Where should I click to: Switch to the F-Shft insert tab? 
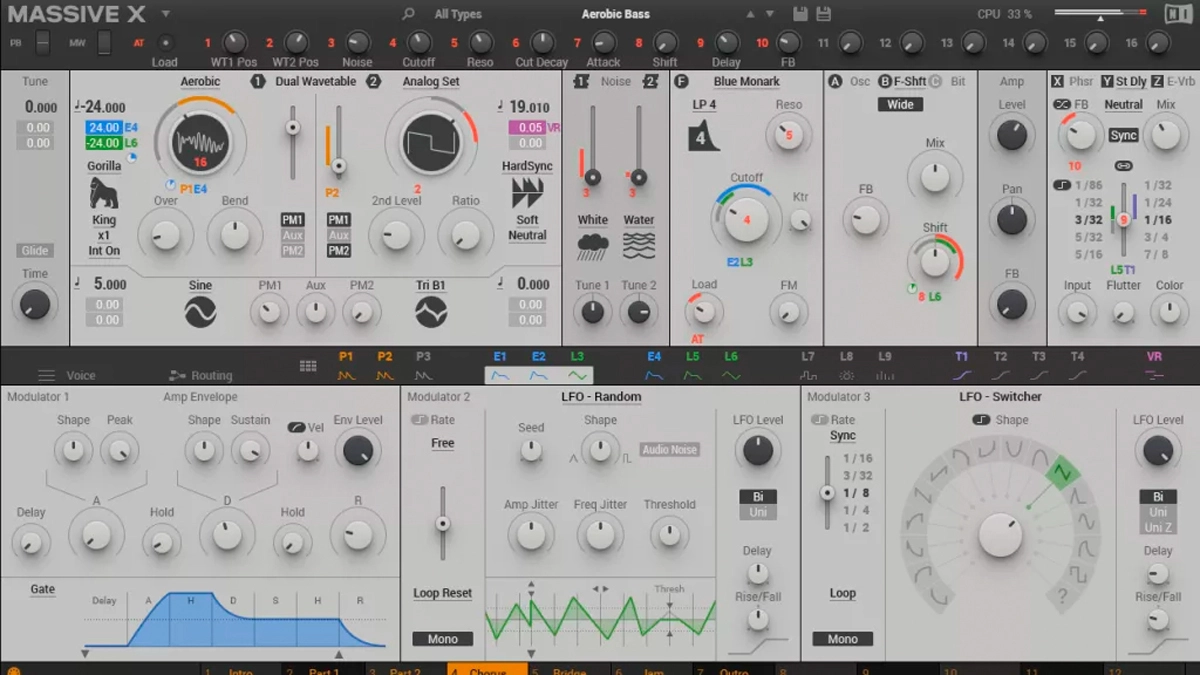tap(902, 82)
